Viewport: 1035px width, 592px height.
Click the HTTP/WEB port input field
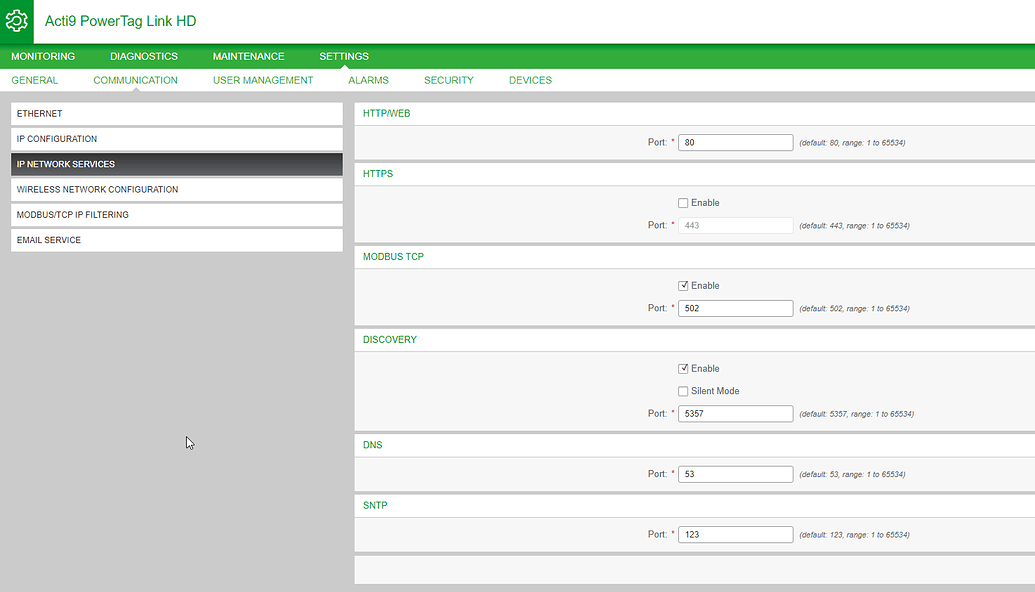(735, 141)
